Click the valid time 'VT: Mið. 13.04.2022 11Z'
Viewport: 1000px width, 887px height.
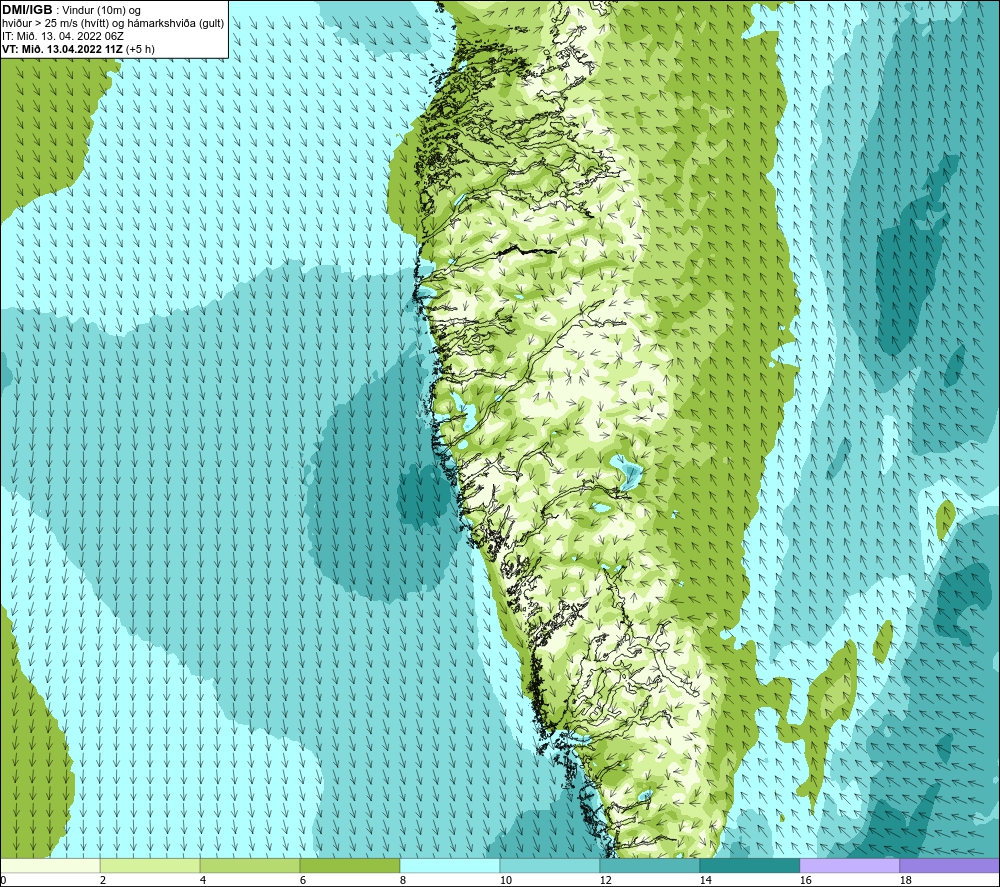pyautogui.click(x=62, y=49)
